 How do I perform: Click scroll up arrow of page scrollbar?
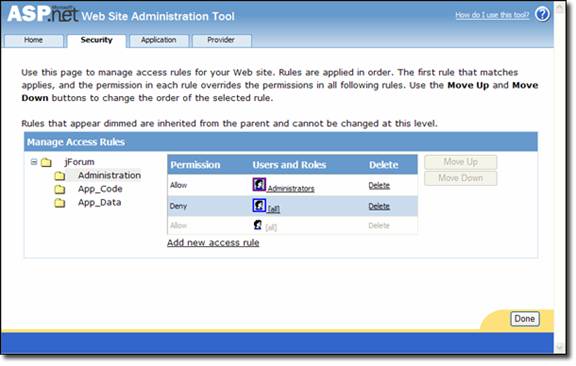560,9
